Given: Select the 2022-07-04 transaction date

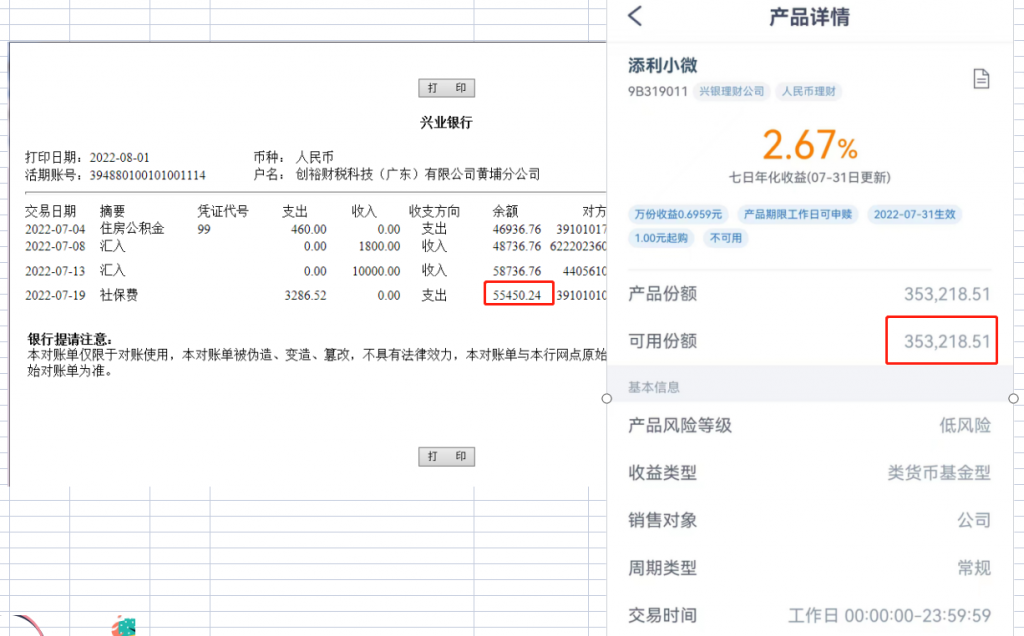Looking at the screenshot, I should tap(55, 229).
